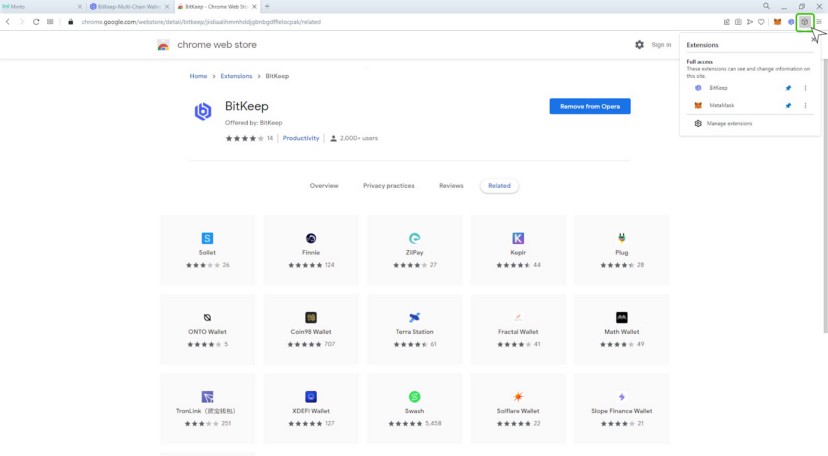Viewport: 828px width, 456px height.
Task: Open more options for MetaMask extension
Action: pyautogui.click(x=805, y=106)
